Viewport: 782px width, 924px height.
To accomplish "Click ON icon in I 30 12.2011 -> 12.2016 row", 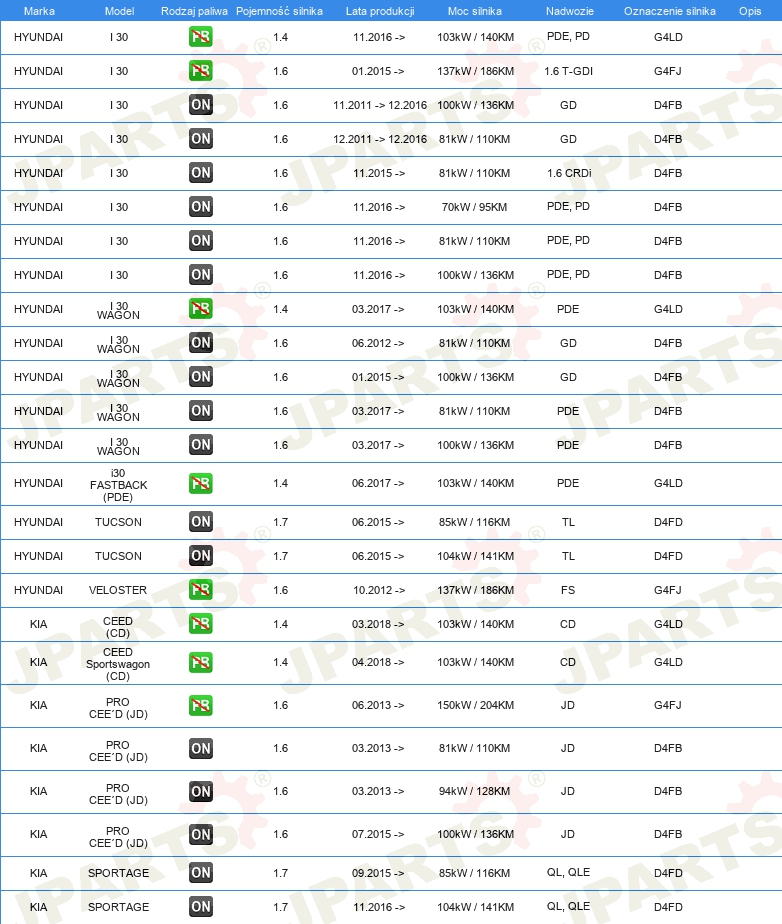I will 200,139.
